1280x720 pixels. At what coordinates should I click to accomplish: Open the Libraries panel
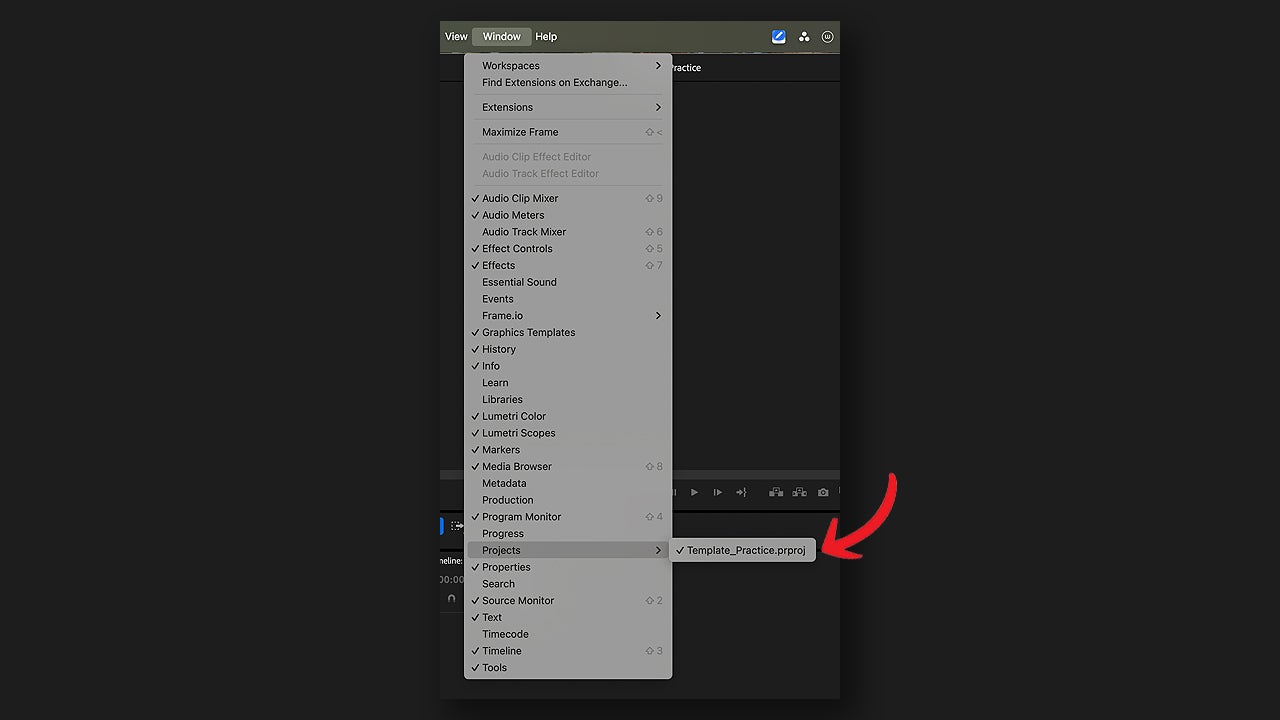coord(568,399)
